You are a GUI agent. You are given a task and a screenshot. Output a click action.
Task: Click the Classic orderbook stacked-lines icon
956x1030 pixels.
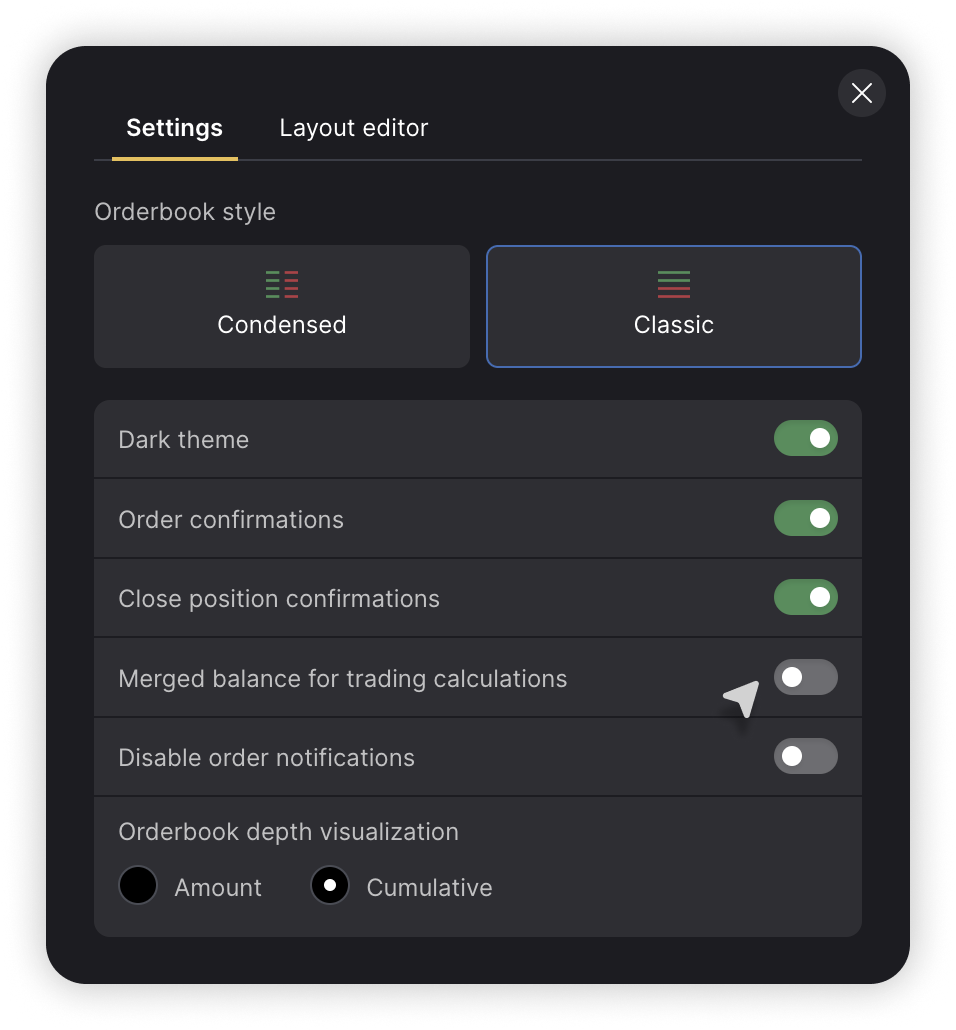pyautogui.click(x=673, y=284)
